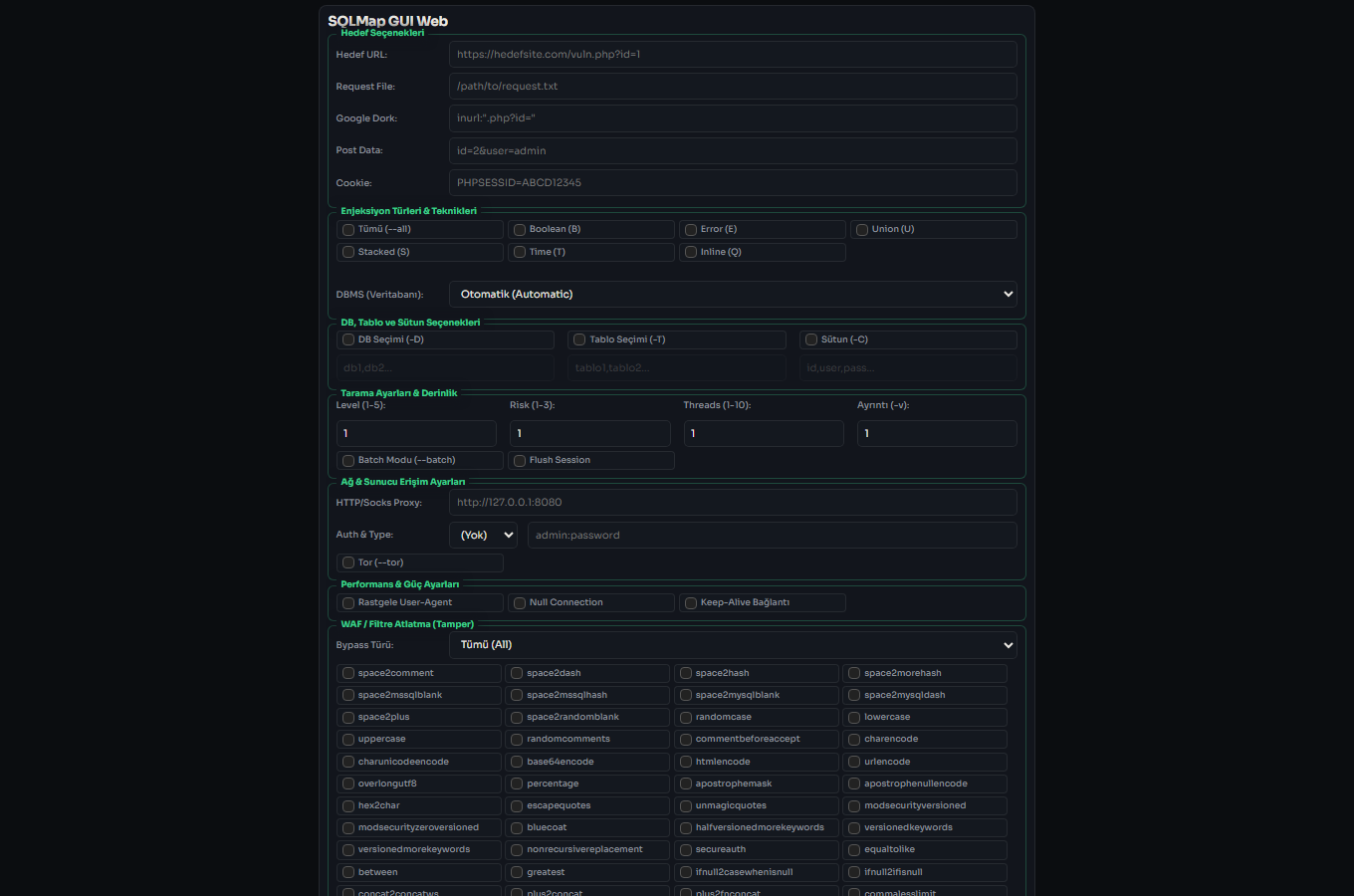The height and width of the screenshot is (896, 1354).
Task: Tick the space2hash tamper checkbox
Action: pos(686,674)
